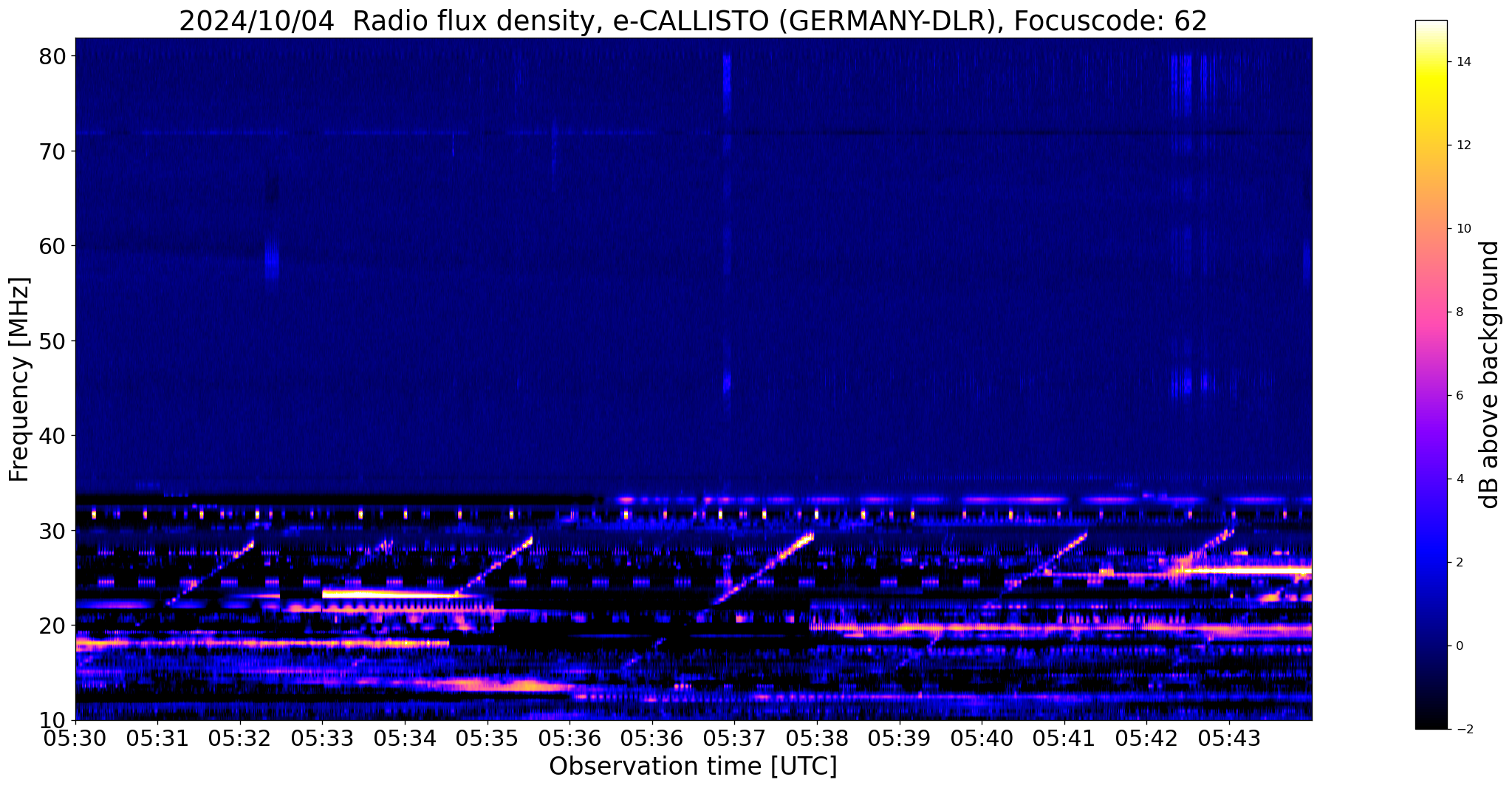1512x788 pixels.
Task: Click the plot title mentioning e-CALLISTO GERMANY-DLR
Action: [693, 21]
